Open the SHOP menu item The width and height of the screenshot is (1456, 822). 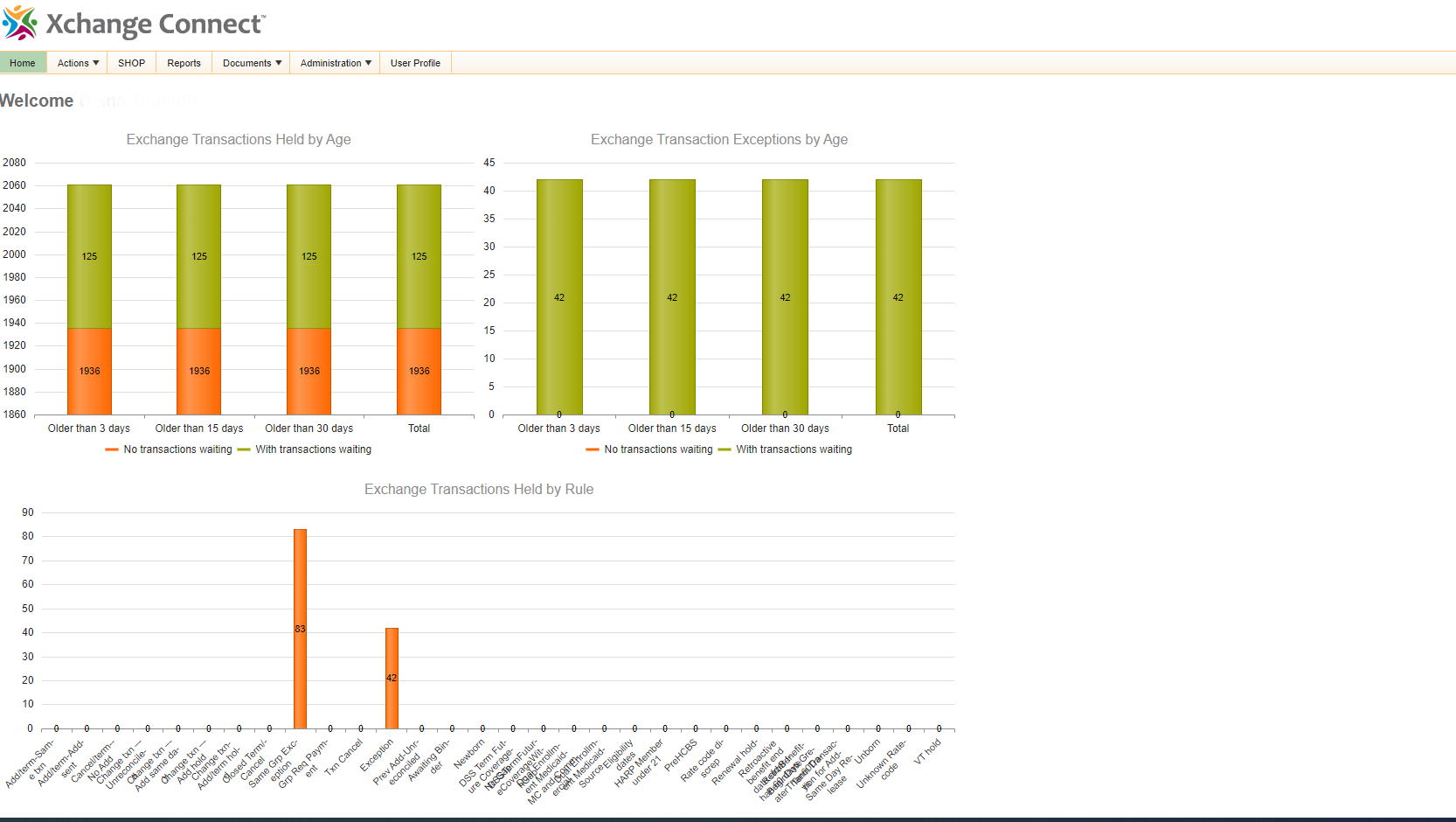[131, 63]
